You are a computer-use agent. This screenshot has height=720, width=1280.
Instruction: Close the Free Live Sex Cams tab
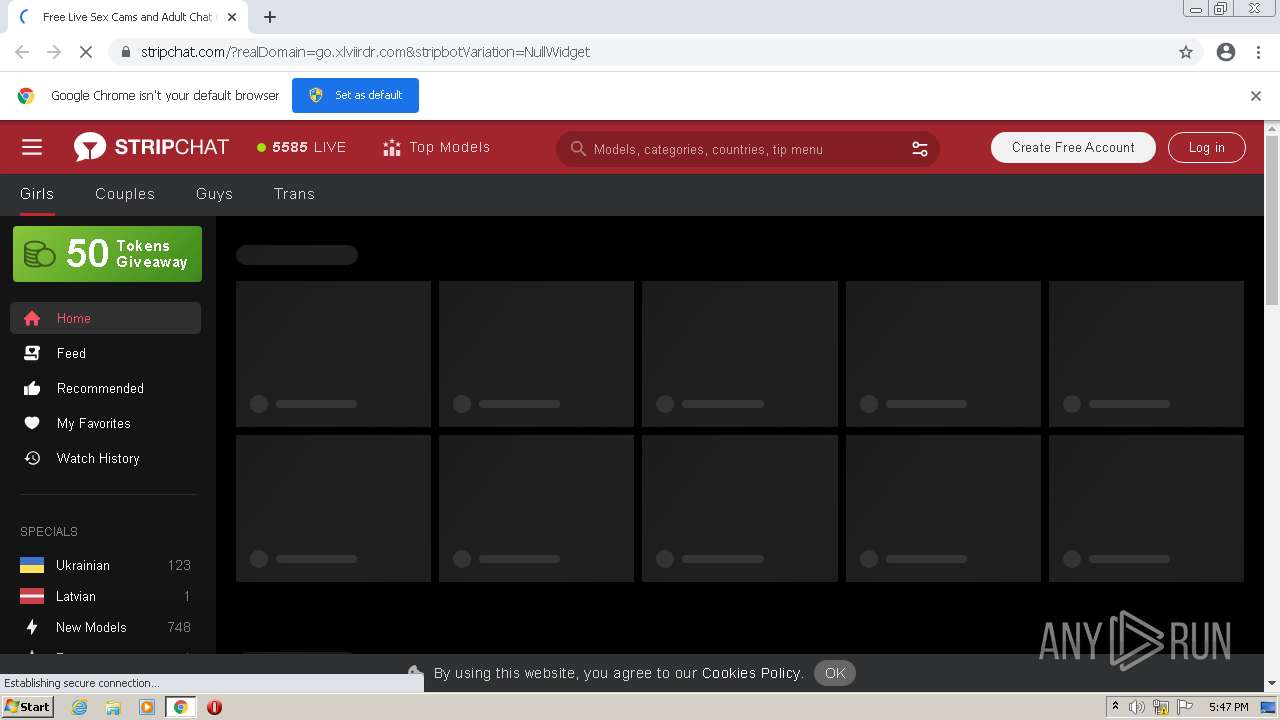(x=232, y=17)
